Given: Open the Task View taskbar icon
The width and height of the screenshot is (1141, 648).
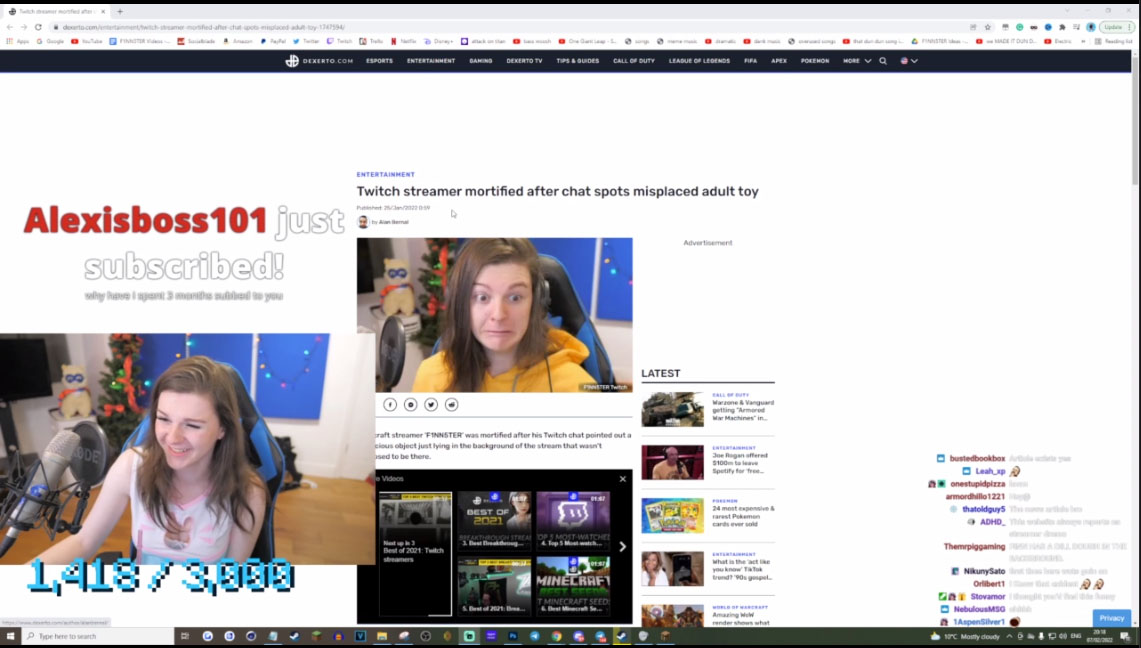Looking at the screenshot, I should click(185, 636).
